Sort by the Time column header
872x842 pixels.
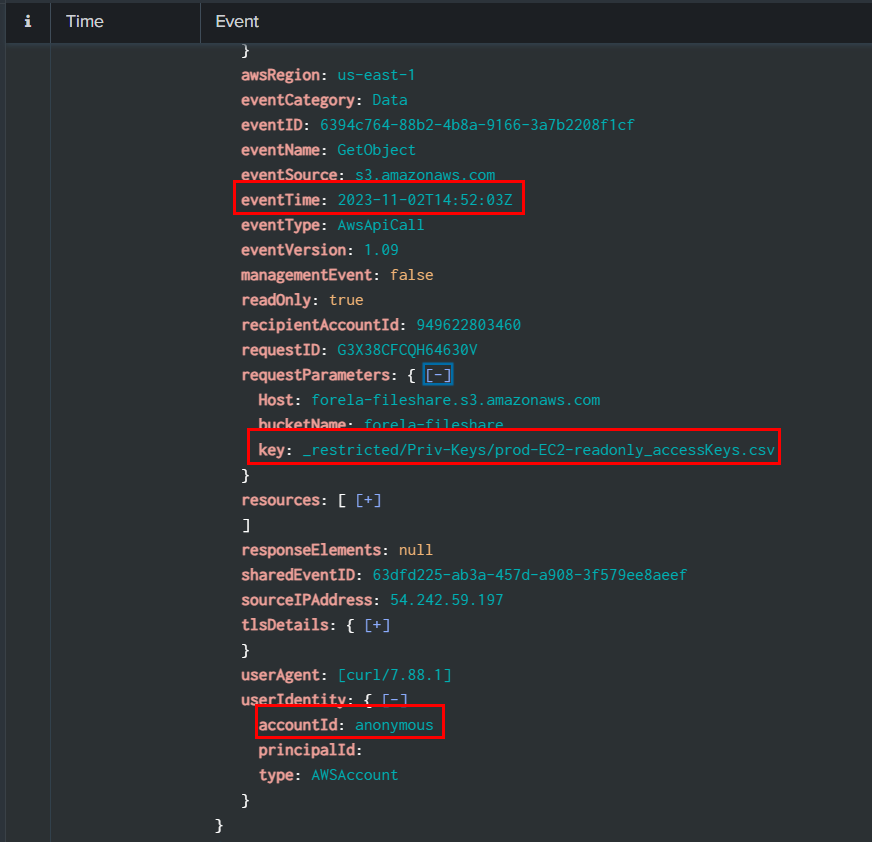click(x=85, y=21)
